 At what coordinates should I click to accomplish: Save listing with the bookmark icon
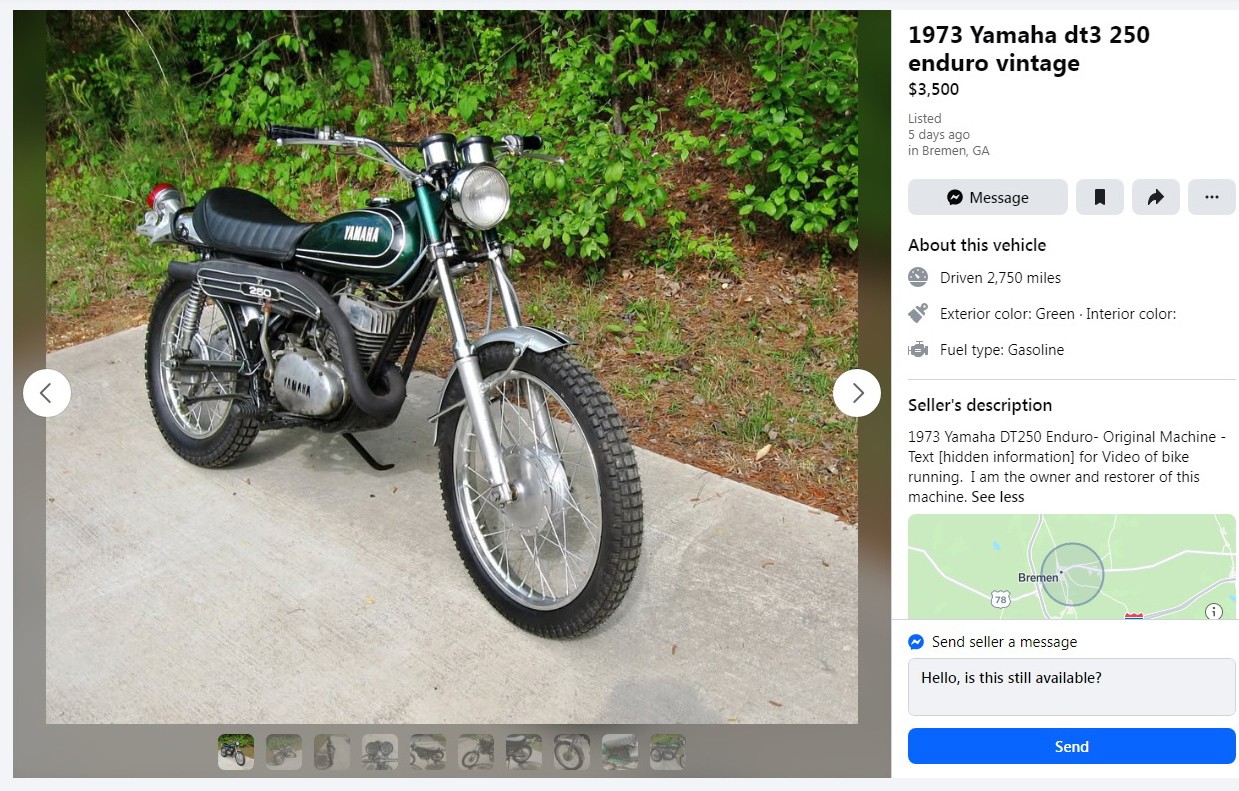pos(1100,197)
